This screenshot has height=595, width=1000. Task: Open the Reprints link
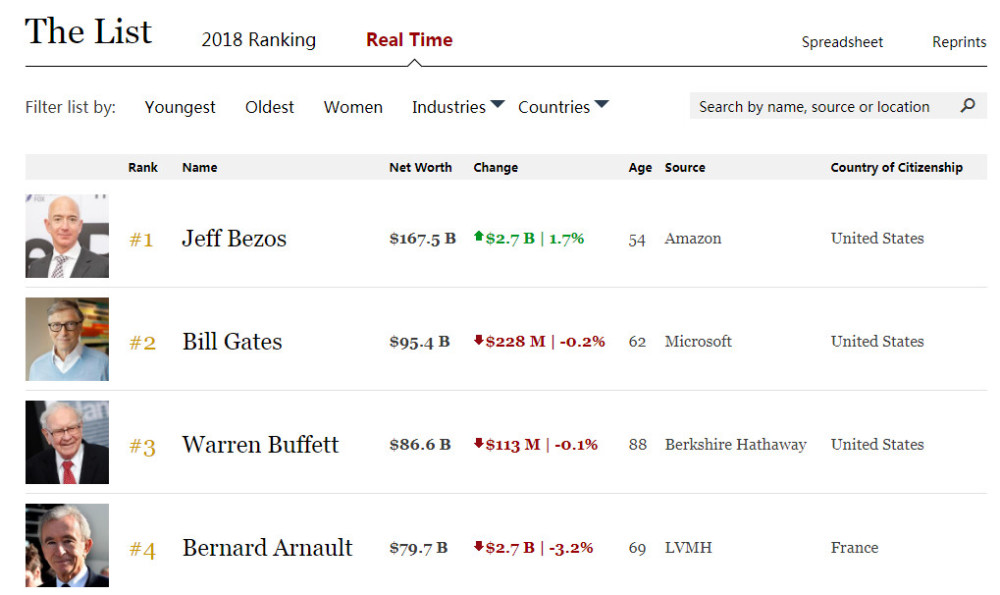click(959, 42)
